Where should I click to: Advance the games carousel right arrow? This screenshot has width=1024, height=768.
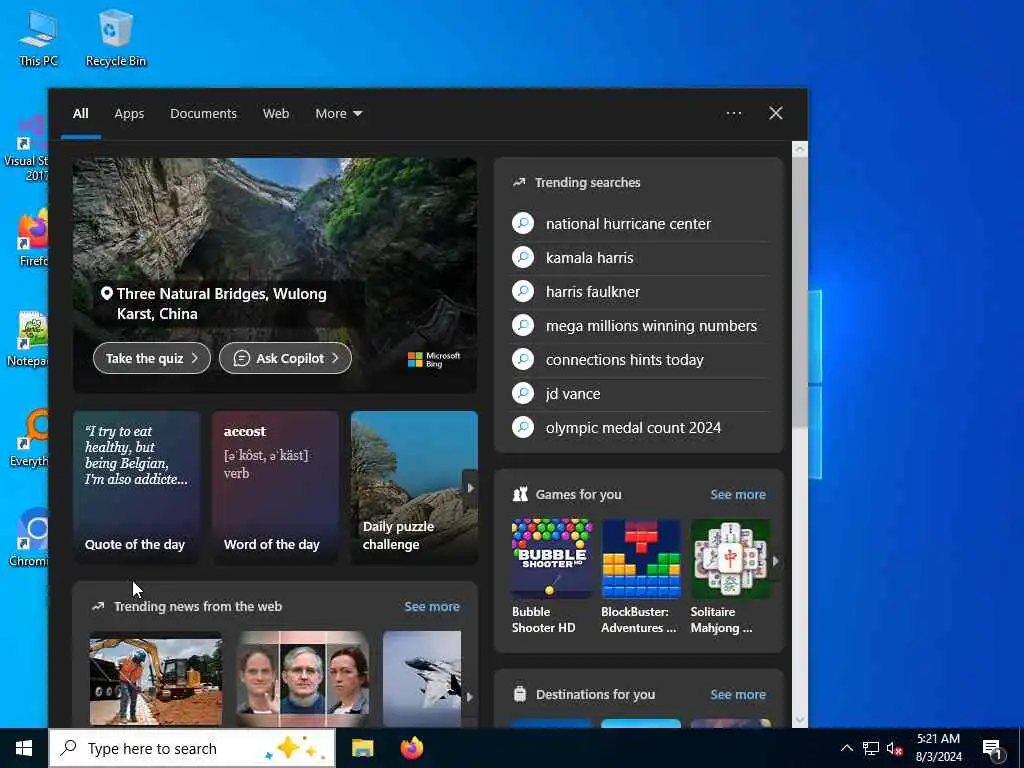775,560
